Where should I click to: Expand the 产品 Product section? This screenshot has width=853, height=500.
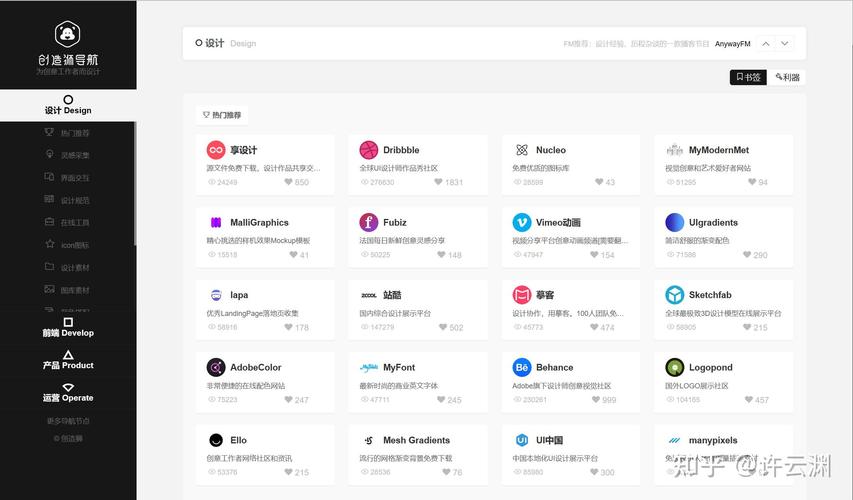[x=68, y=360]
